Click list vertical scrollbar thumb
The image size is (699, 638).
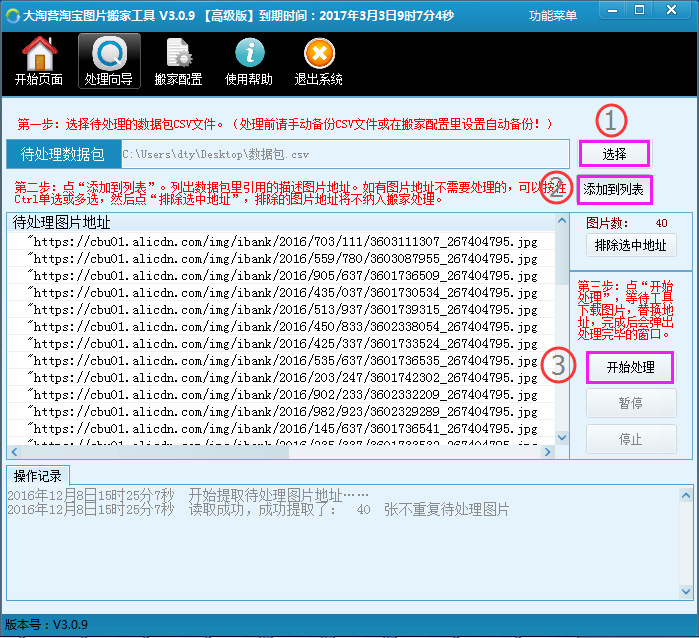pos(562,255)
